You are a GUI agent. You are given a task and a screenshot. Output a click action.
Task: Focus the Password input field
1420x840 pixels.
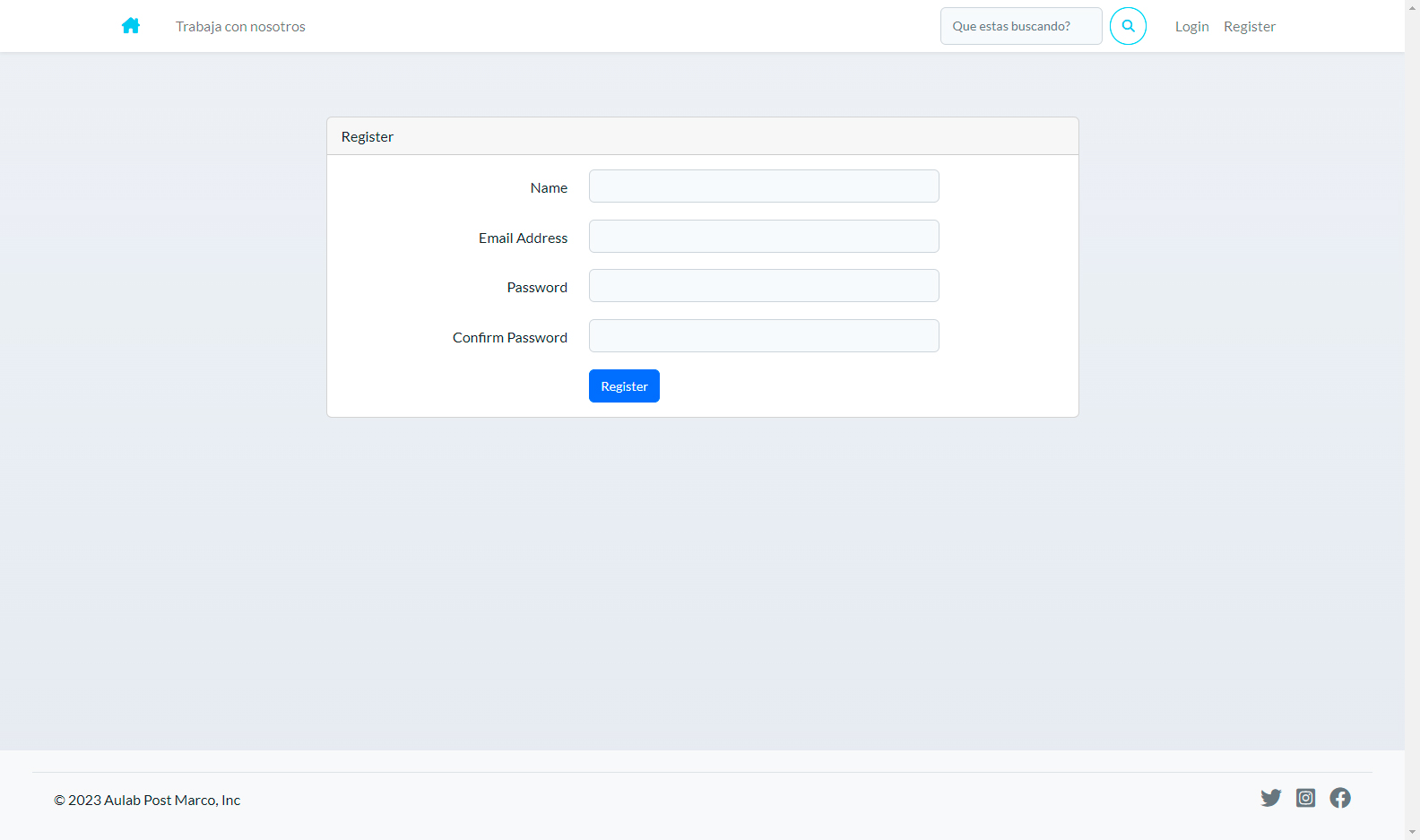click(x=764, y=286)
